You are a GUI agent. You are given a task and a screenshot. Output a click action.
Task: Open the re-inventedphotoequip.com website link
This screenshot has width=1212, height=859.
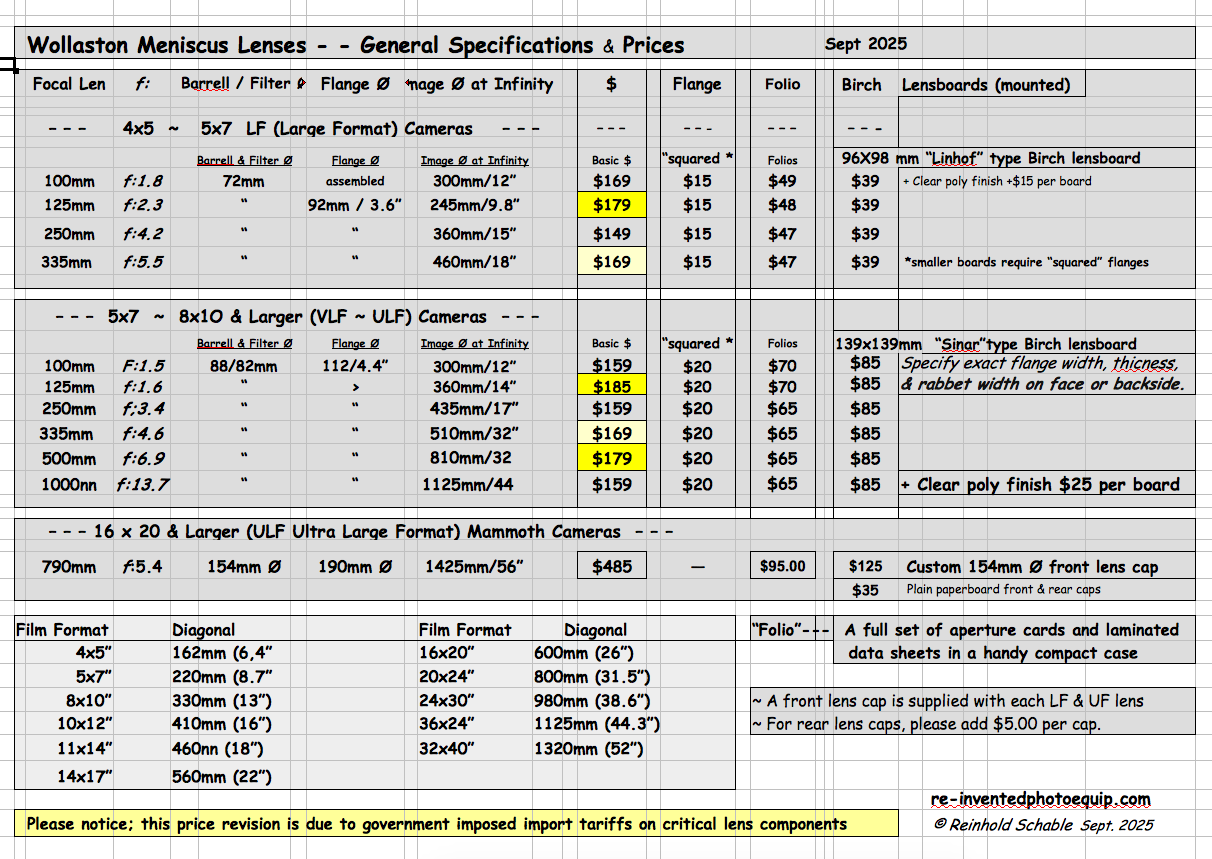[1040, 800]
